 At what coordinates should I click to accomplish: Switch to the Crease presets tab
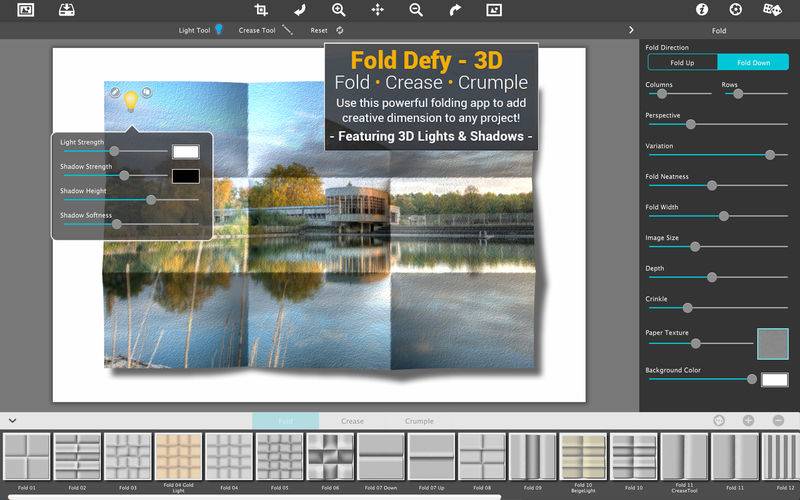click(x=353, y=421)
